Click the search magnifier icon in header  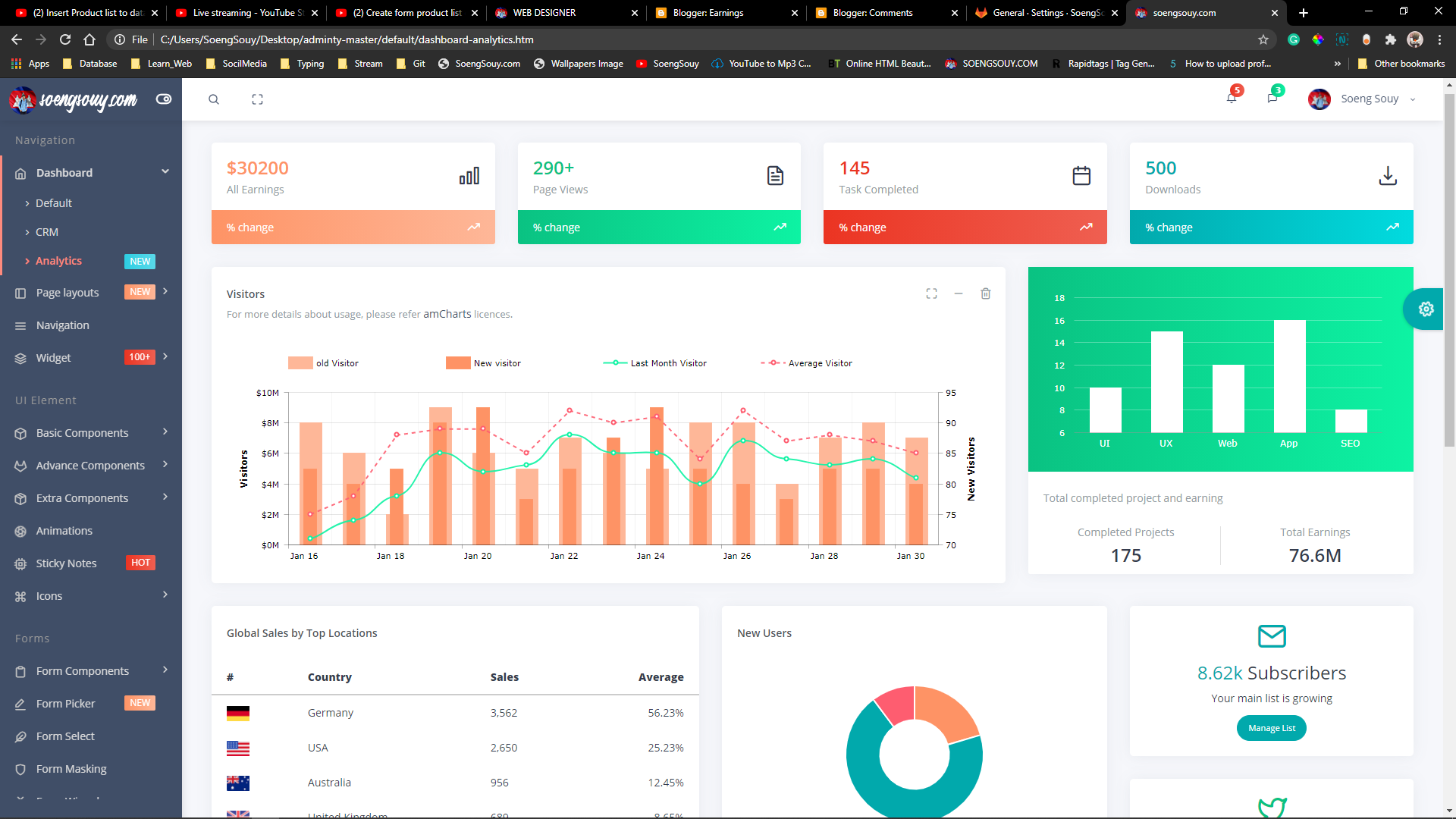[214, 99]
